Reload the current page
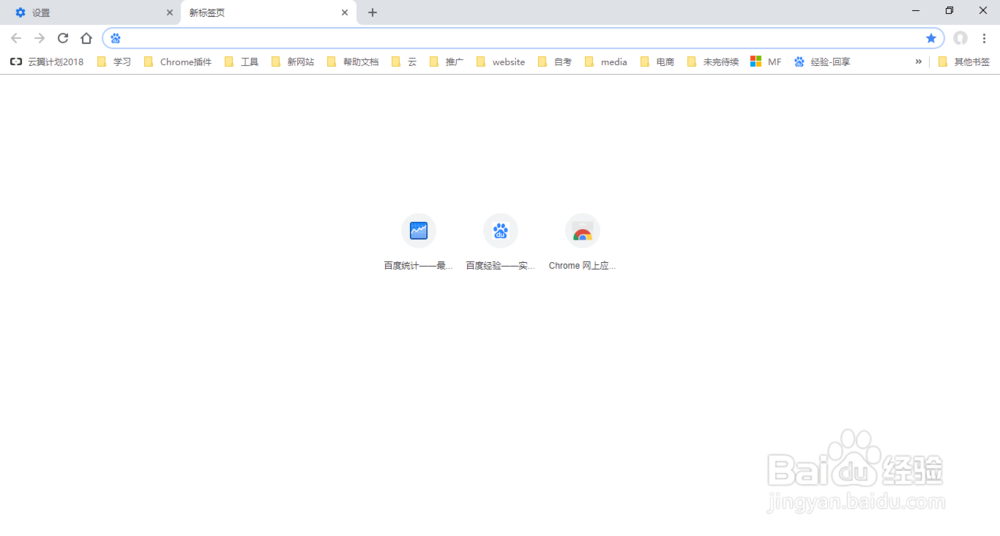The height and width of the screenshot is (536, 1000). point(62,38)
